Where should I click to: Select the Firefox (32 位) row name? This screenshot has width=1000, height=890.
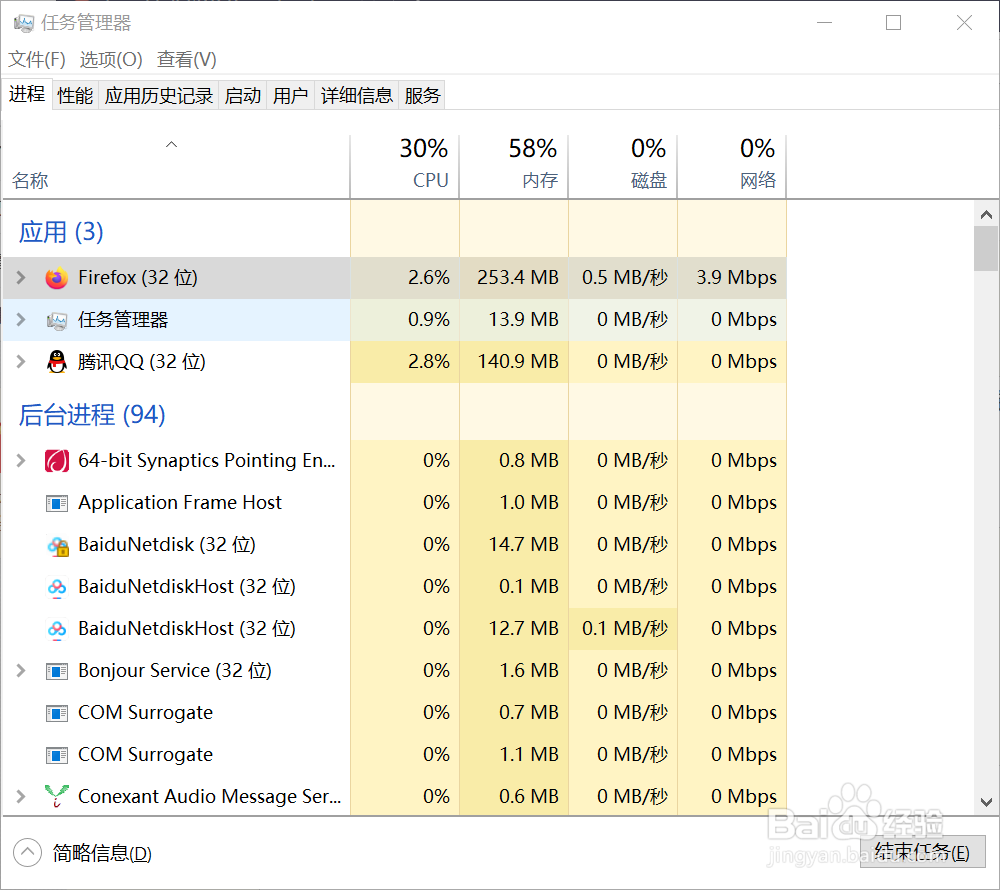click(138, 278)
